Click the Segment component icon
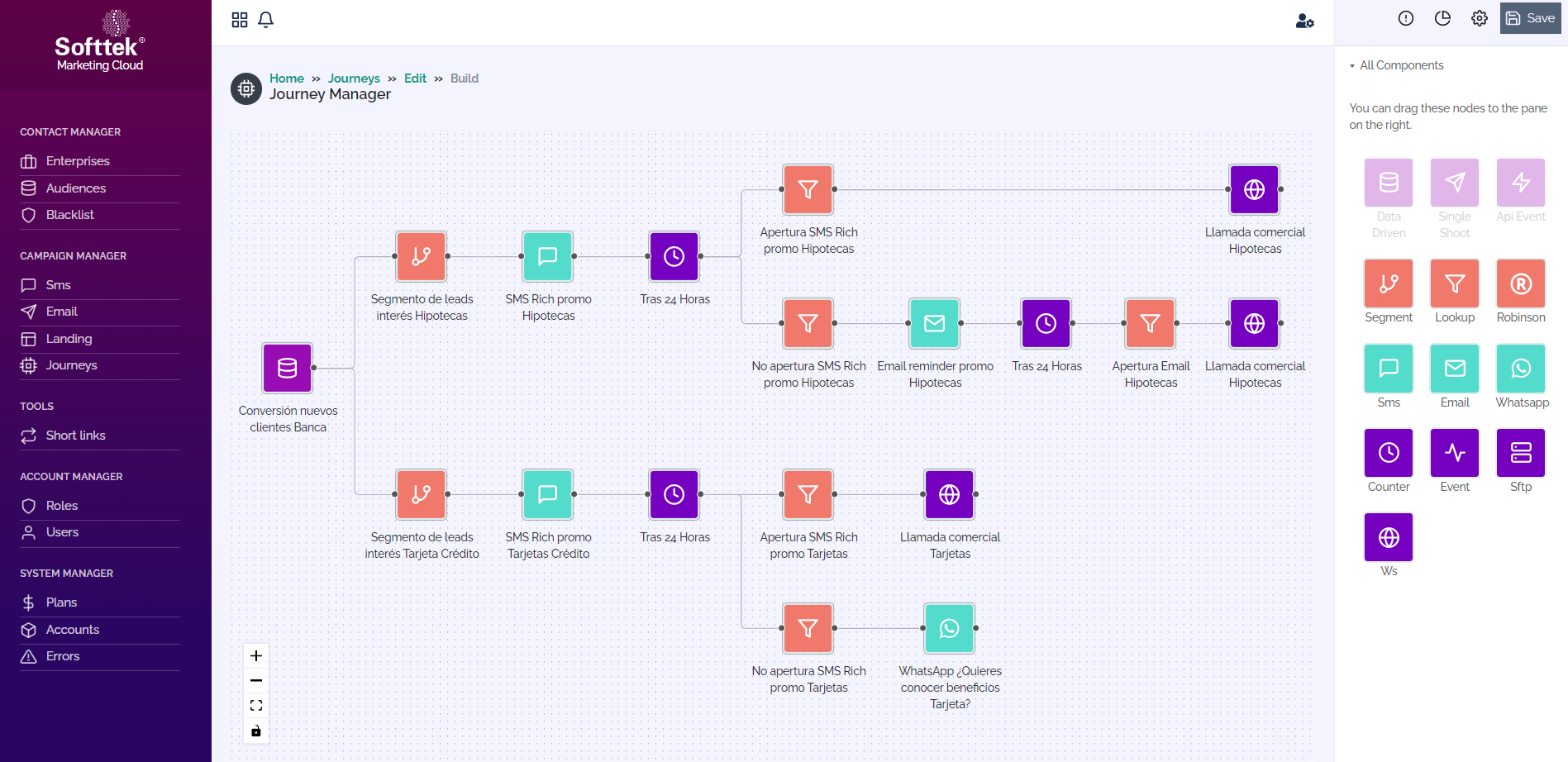 point(1388,283)
